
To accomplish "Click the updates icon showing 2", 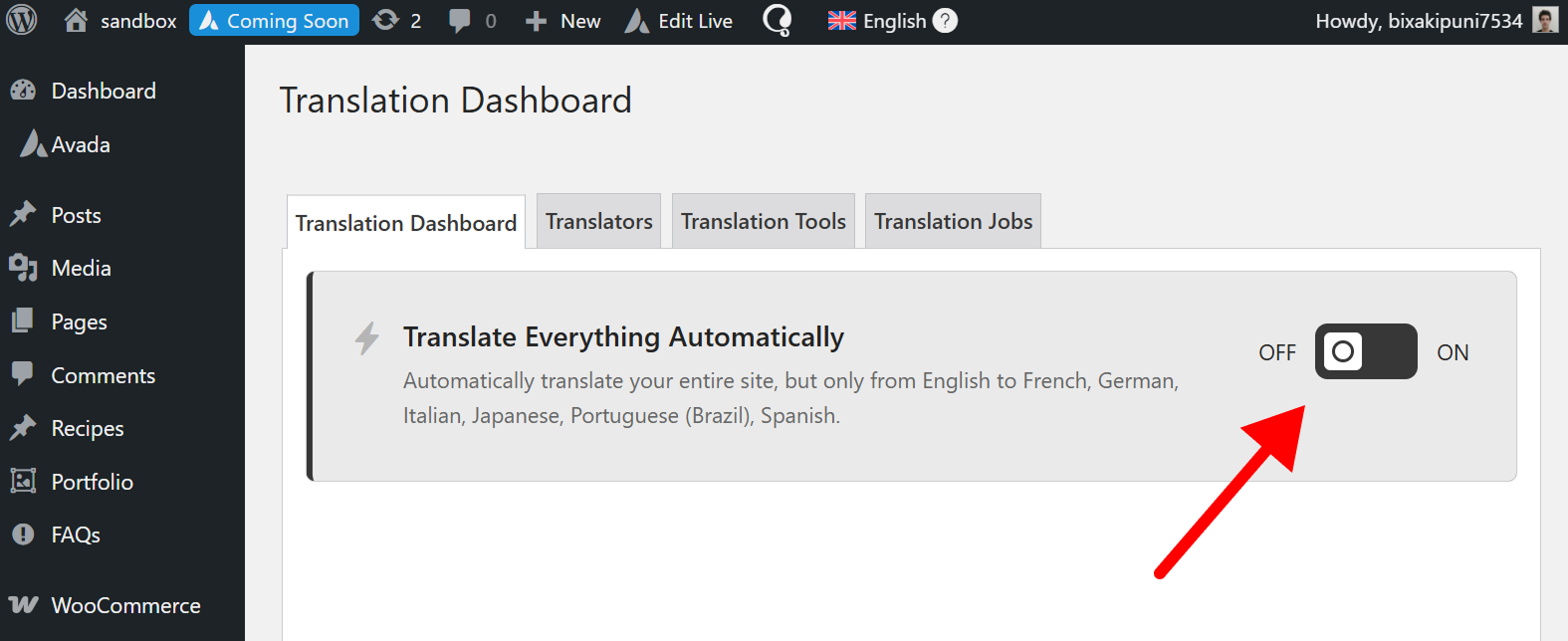I will click(x=386, y=21).
